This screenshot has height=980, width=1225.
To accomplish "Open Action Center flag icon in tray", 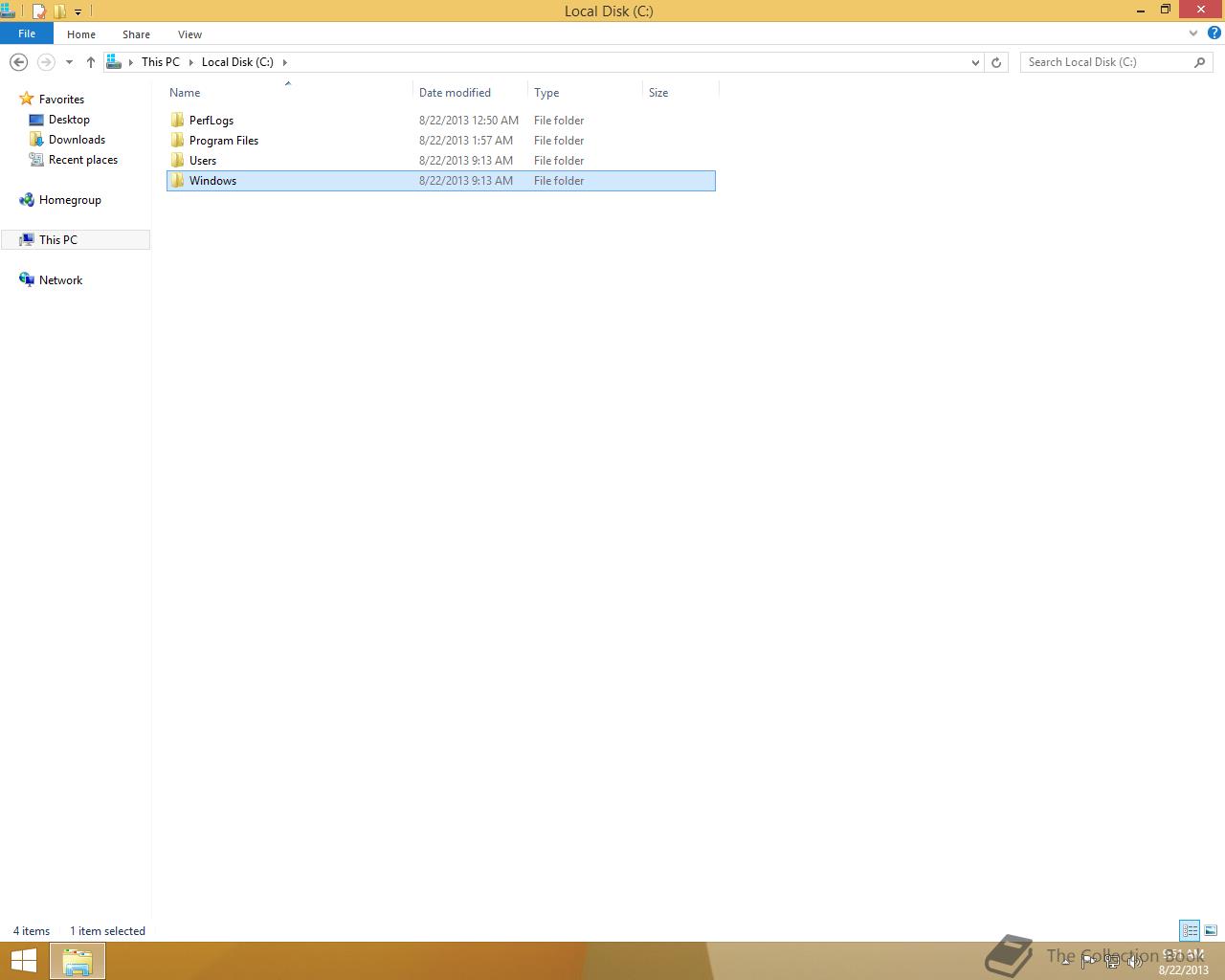I will [1089, 962].
